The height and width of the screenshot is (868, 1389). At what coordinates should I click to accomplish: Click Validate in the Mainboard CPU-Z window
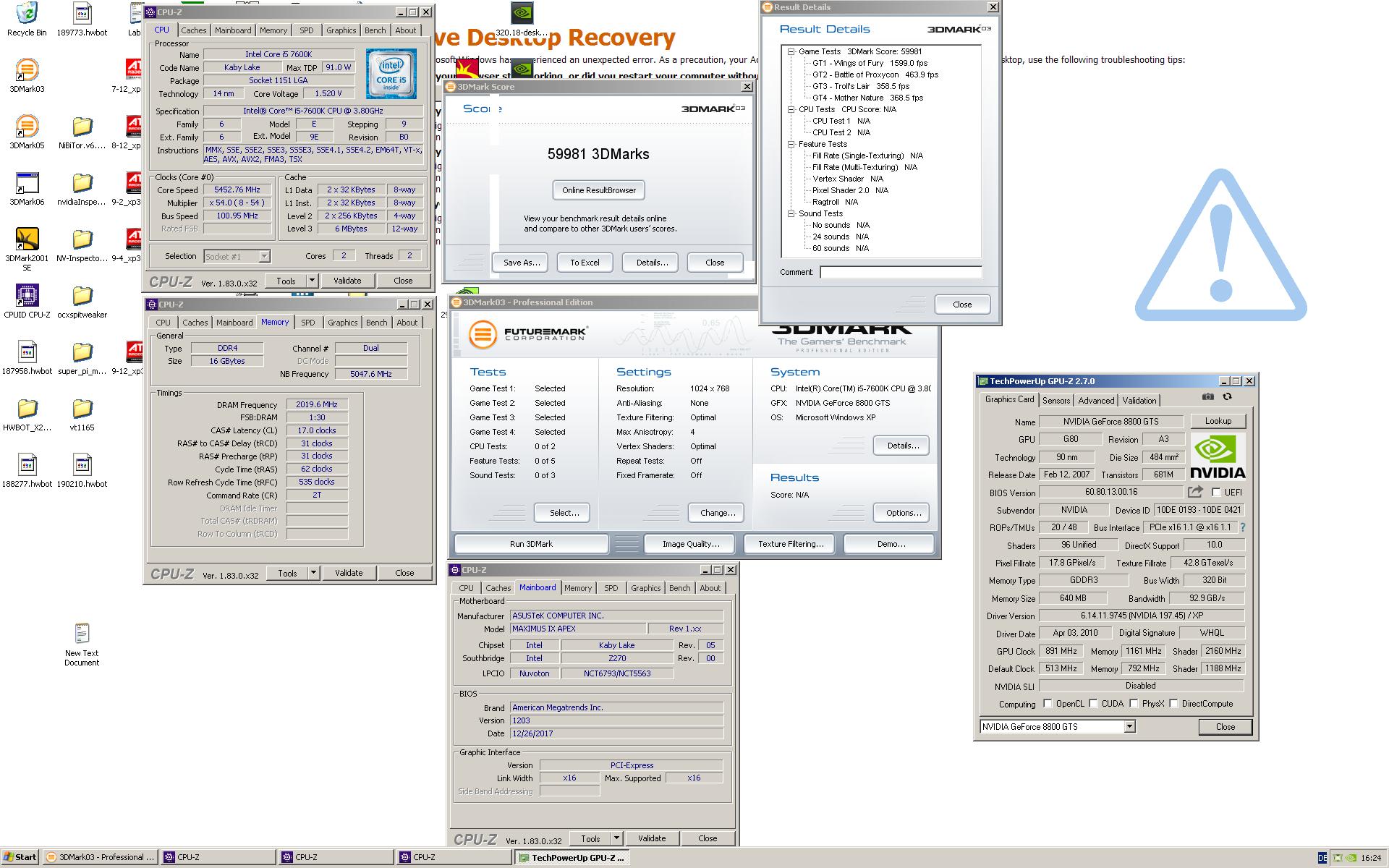[x=652, y=838]
